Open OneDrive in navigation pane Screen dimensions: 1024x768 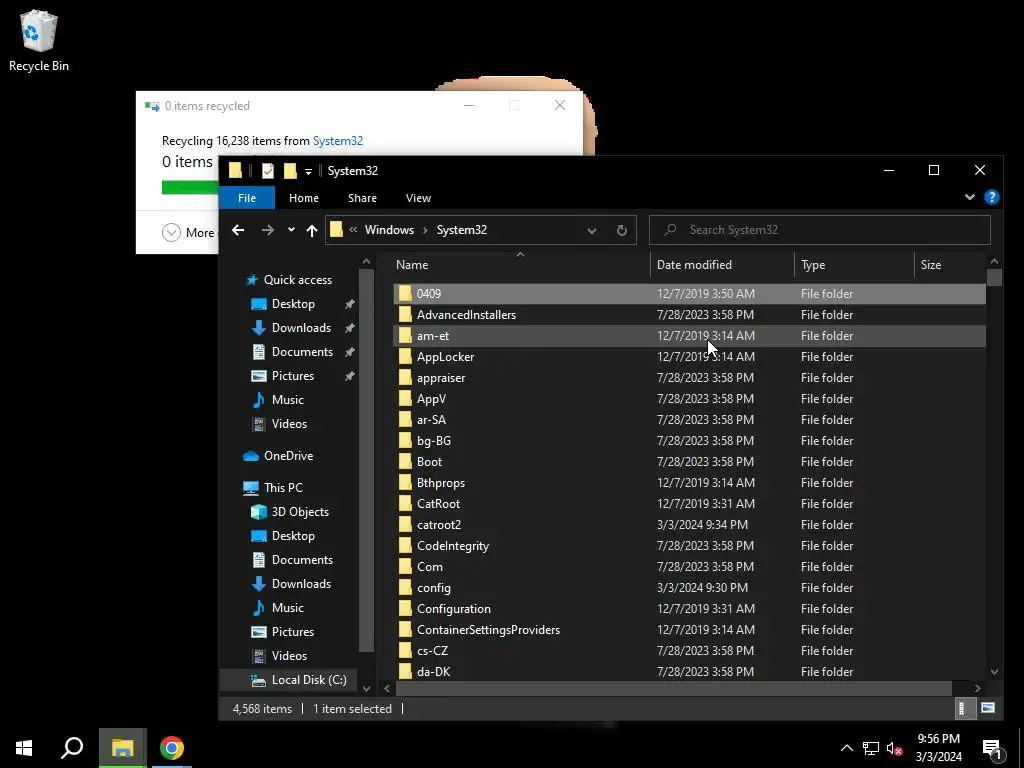(x=288, y=456)
